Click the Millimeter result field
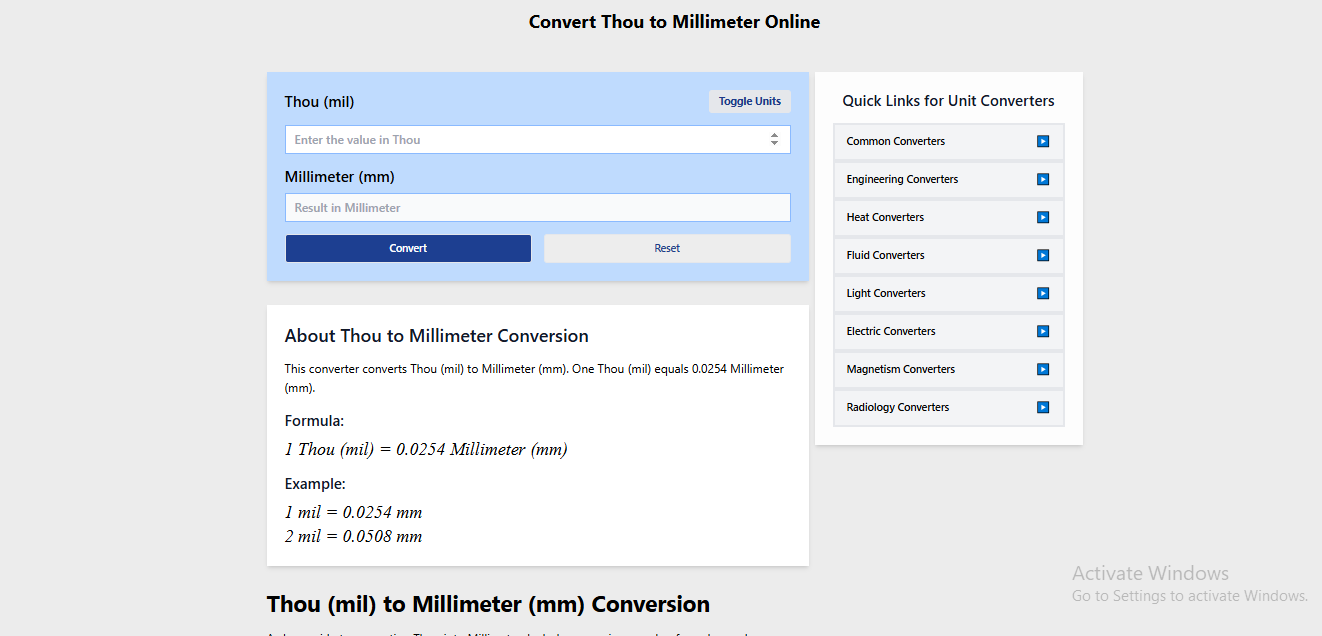The image size is (1322, 636). tap(537, 207)
